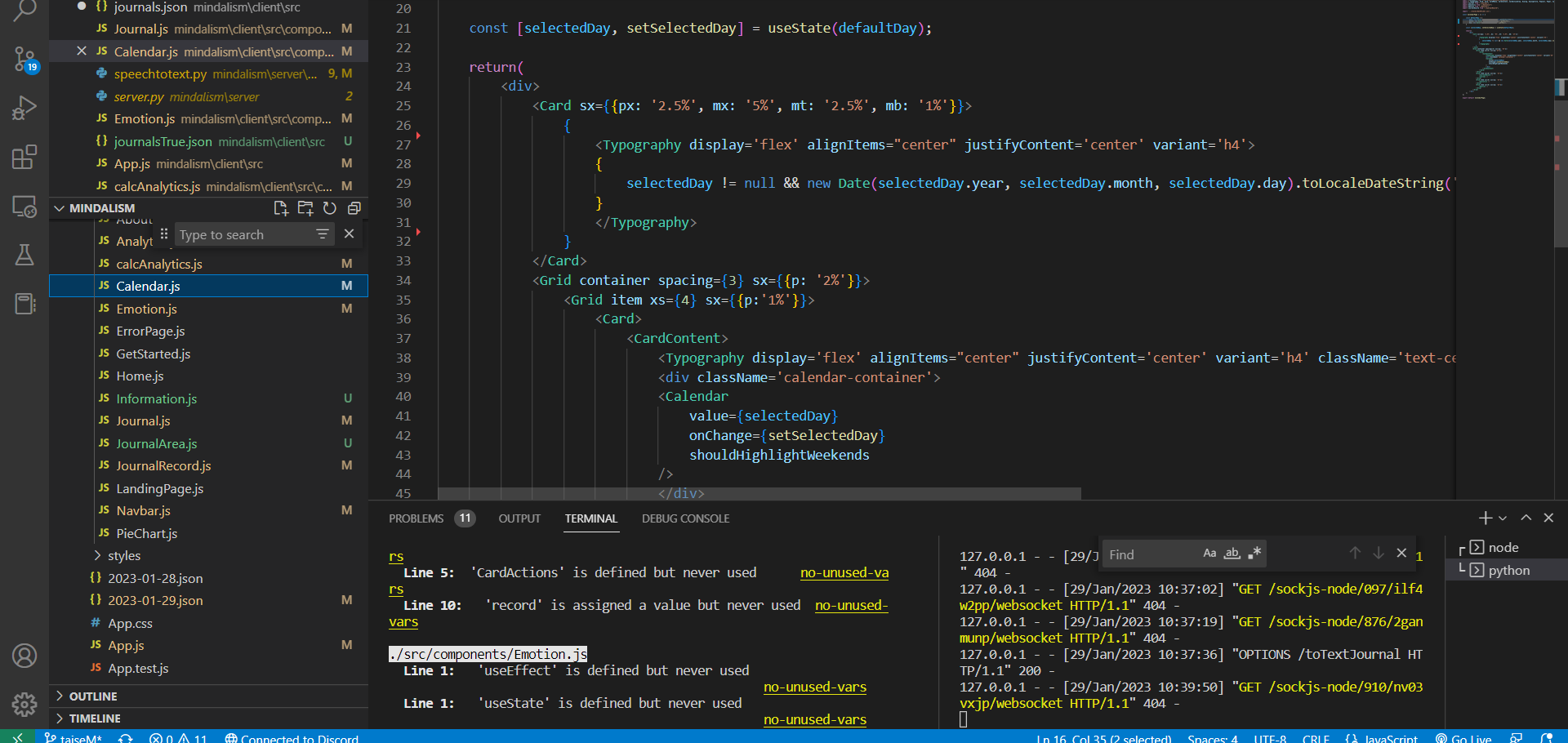The image size is (1568, 743).
Task: Click Connected to Discord in status bar
Action: tap(292, 737)
